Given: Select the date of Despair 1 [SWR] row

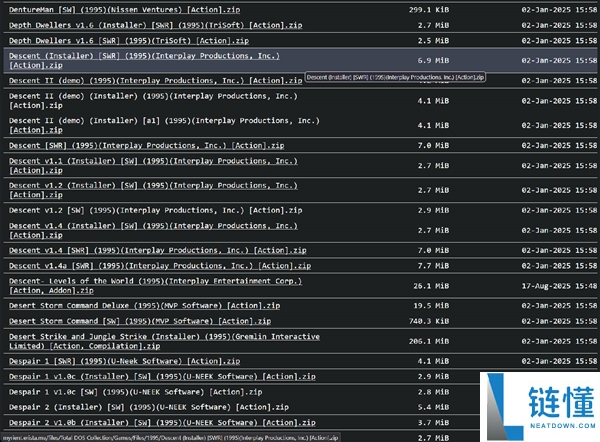Looking at the screenshot, I should click(x=559, y=361).
